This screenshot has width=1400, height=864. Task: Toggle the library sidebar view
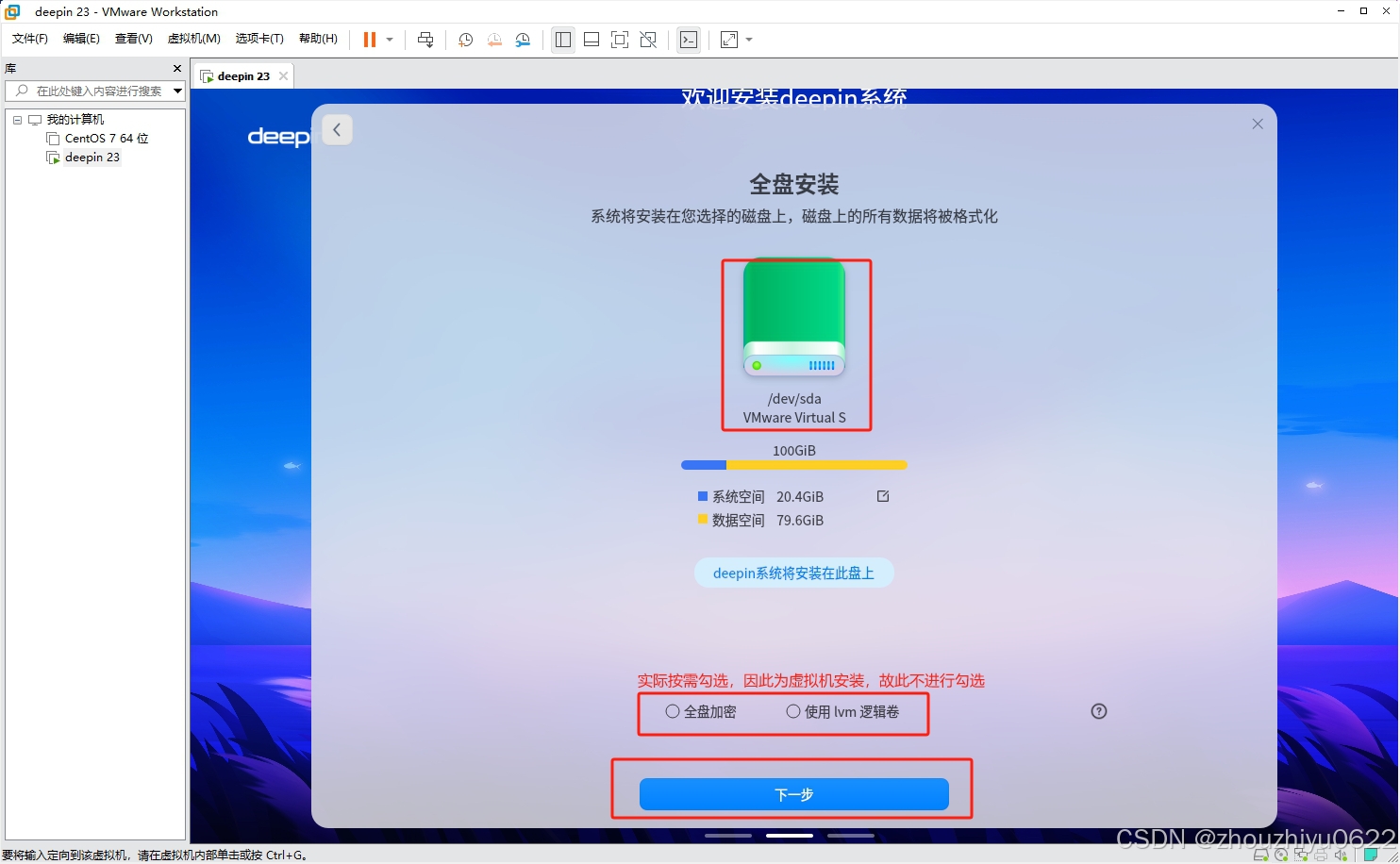click(563, 40)
